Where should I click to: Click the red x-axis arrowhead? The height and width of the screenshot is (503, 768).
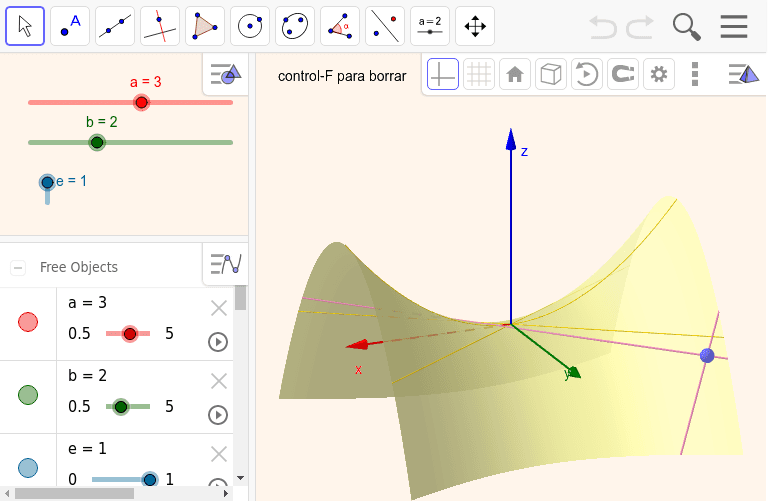(357, 344)
